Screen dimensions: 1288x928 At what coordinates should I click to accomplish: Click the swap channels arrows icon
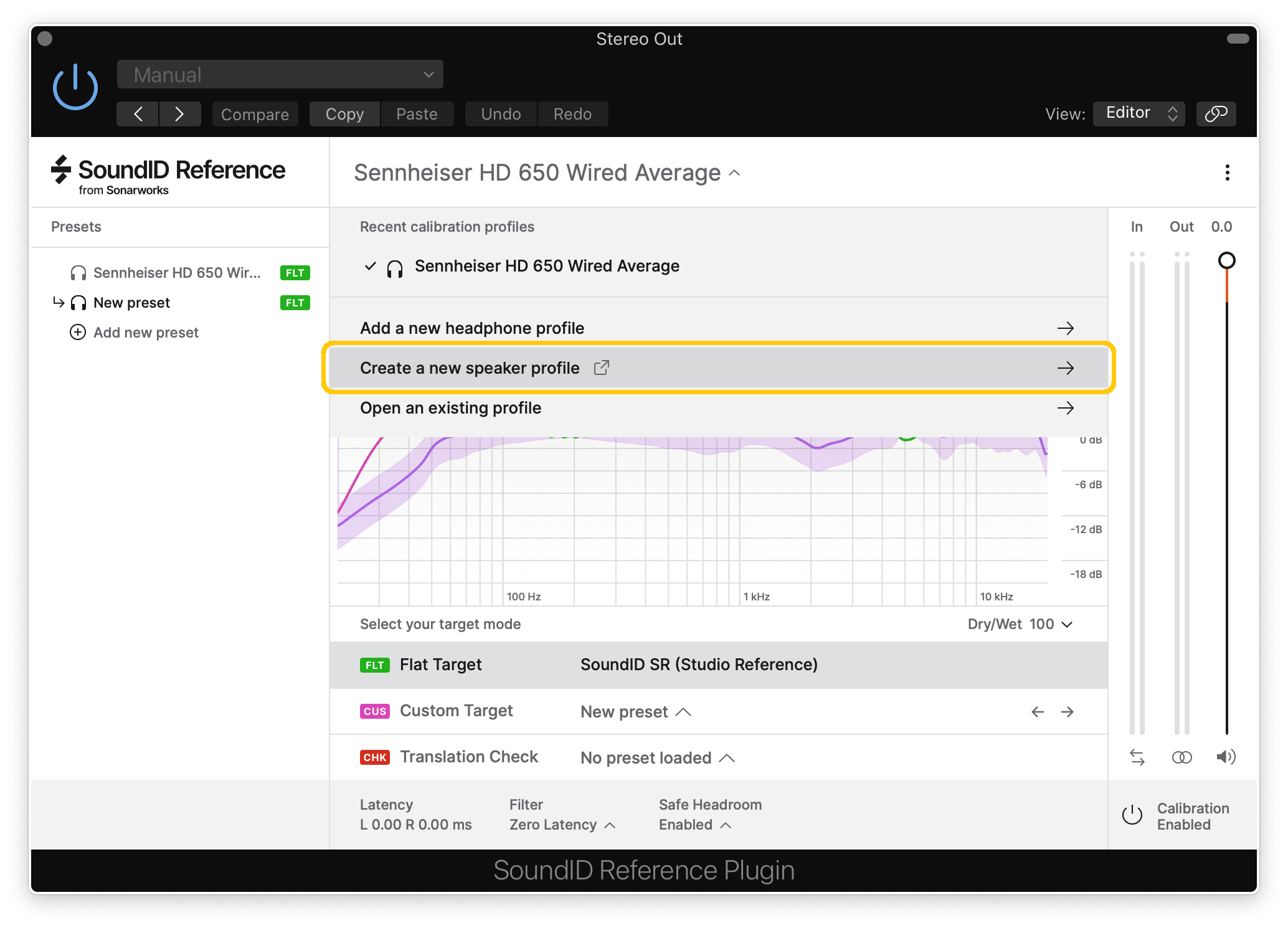tap(1137, 757)
